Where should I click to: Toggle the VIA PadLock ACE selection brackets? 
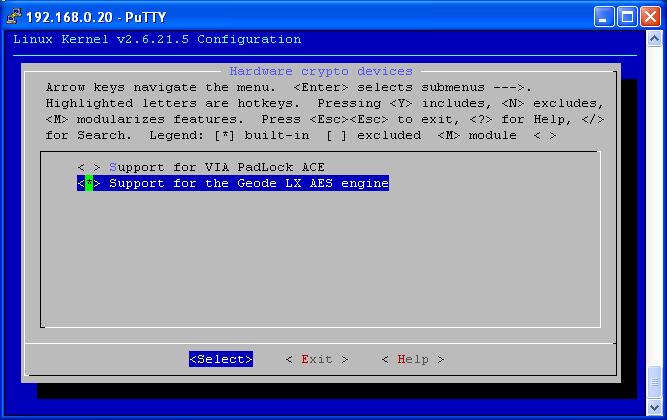pos(89,167)
